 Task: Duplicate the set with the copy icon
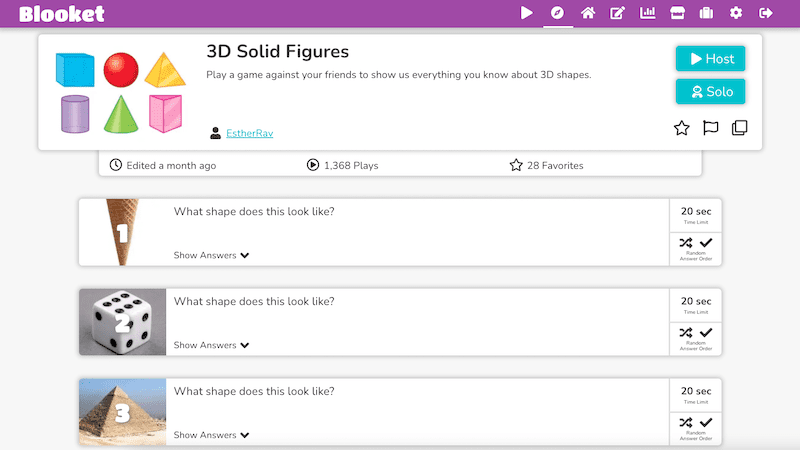[x=740, y=128]
